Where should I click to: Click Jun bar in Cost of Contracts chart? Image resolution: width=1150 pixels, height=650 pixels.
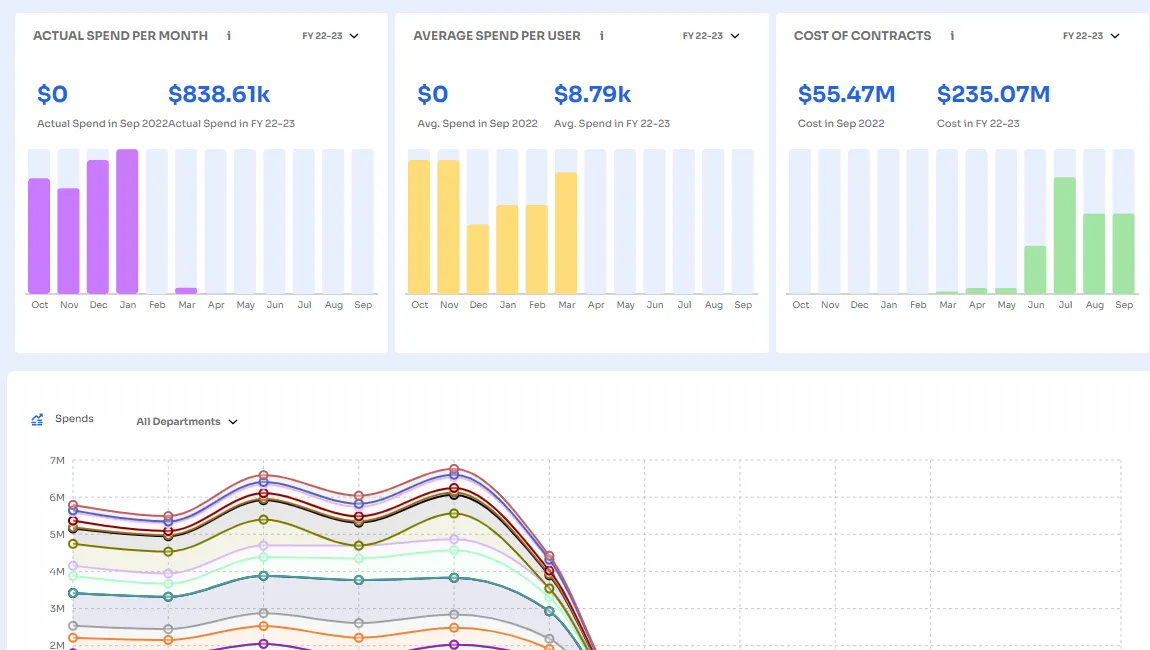(x=1035, y=269)
